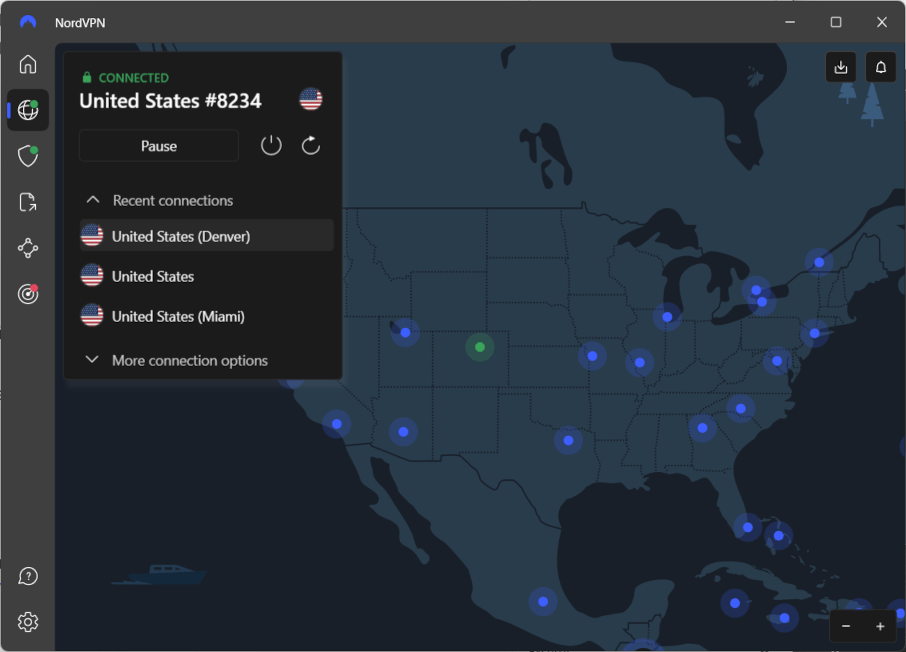Open the Meshnet nodes icon
906x652 pixels.
pos(28,249)
